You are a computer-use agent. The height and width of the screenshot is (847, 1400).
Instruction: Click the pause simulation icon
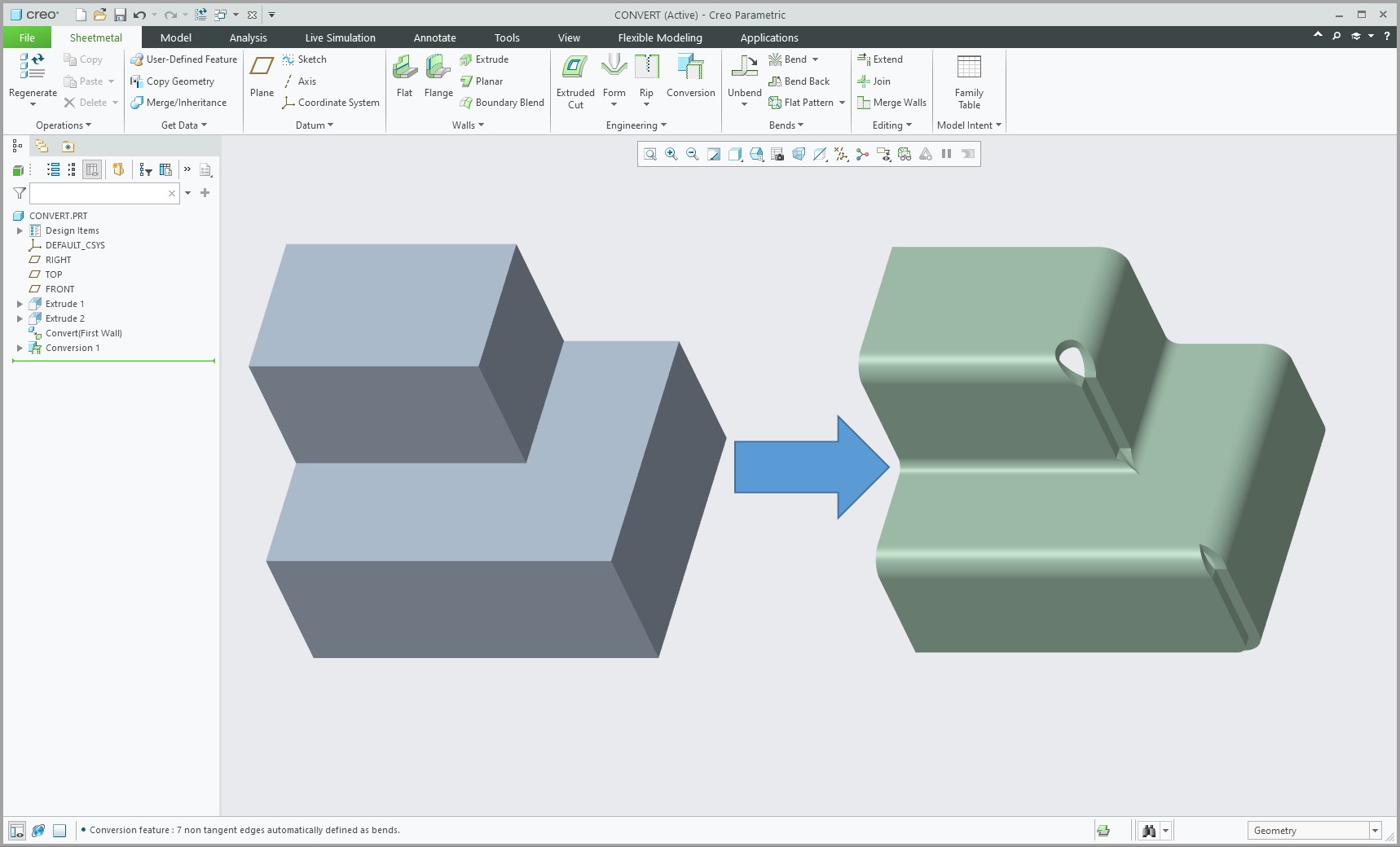click(x=946, y=154)
